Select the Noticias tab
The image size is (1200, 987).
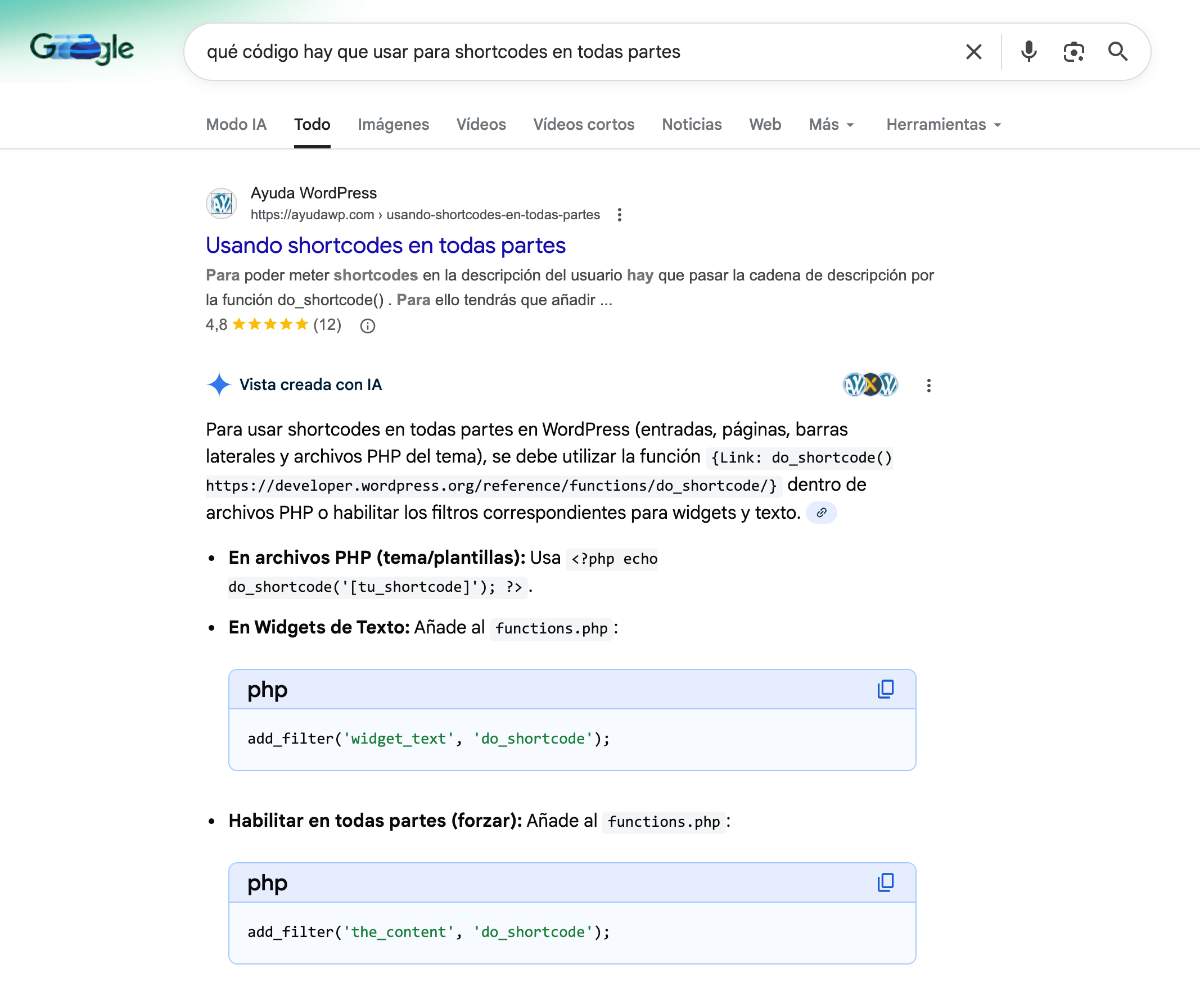691,124
